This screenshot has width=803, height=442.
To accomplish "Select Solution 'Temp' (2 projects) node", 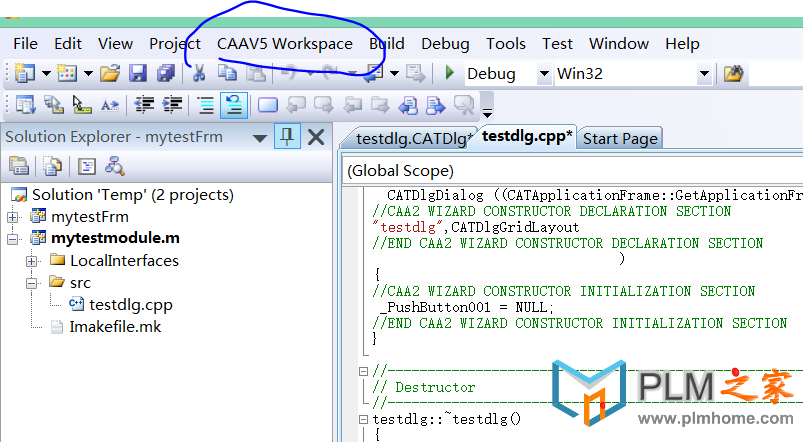I will point(133,195).
